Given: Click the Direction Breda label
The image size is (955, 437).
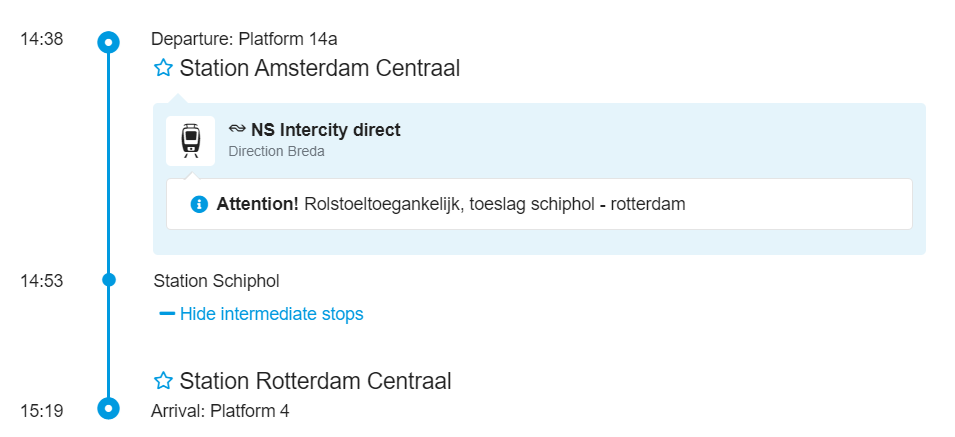Looking at the screenshot, I should [x=277, y=152].
